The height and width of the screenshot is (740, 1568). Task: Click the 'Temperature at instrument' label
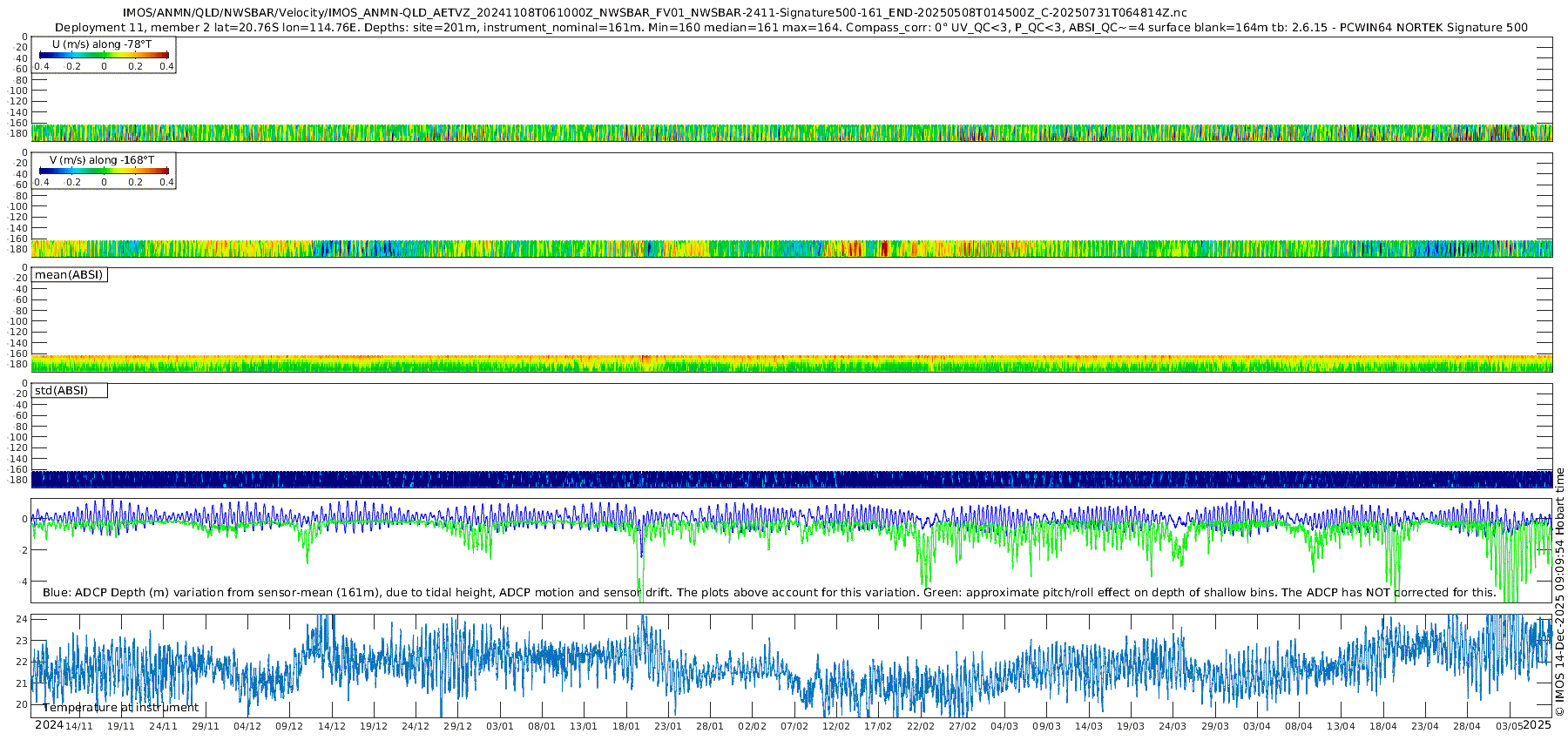point(120,708)
